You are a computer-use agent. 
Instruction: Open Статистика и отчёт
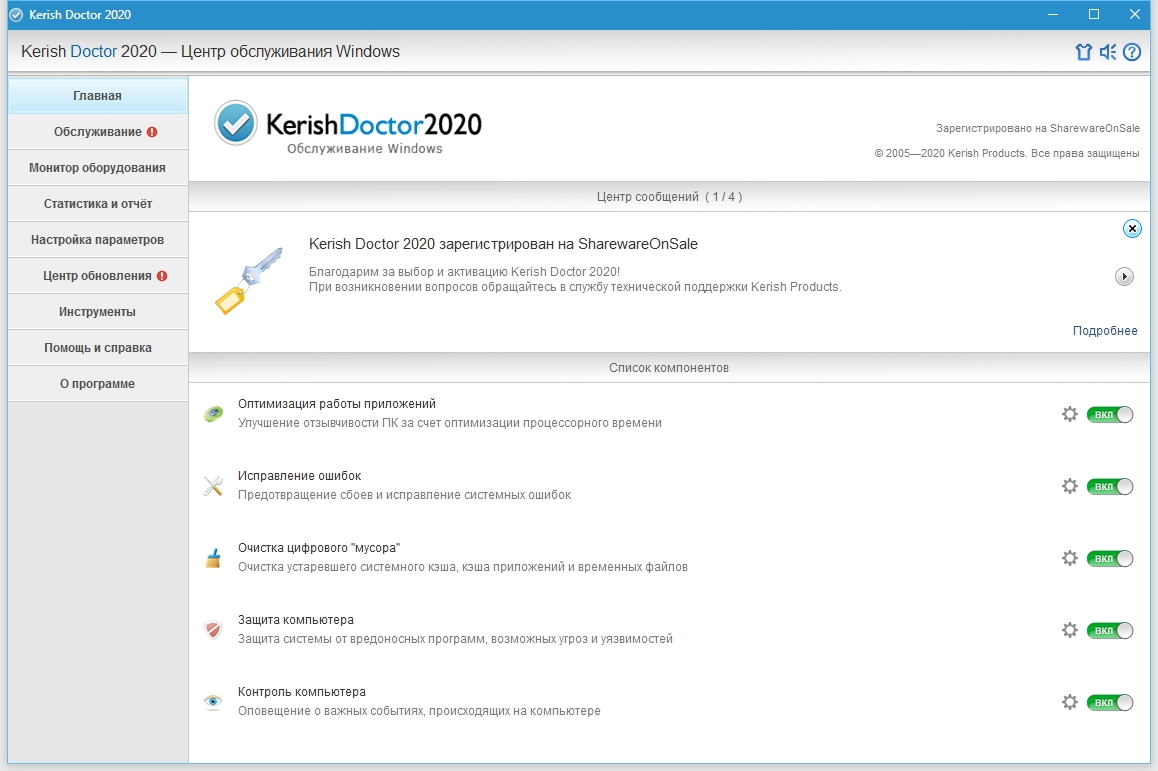(x=97, y=204)
